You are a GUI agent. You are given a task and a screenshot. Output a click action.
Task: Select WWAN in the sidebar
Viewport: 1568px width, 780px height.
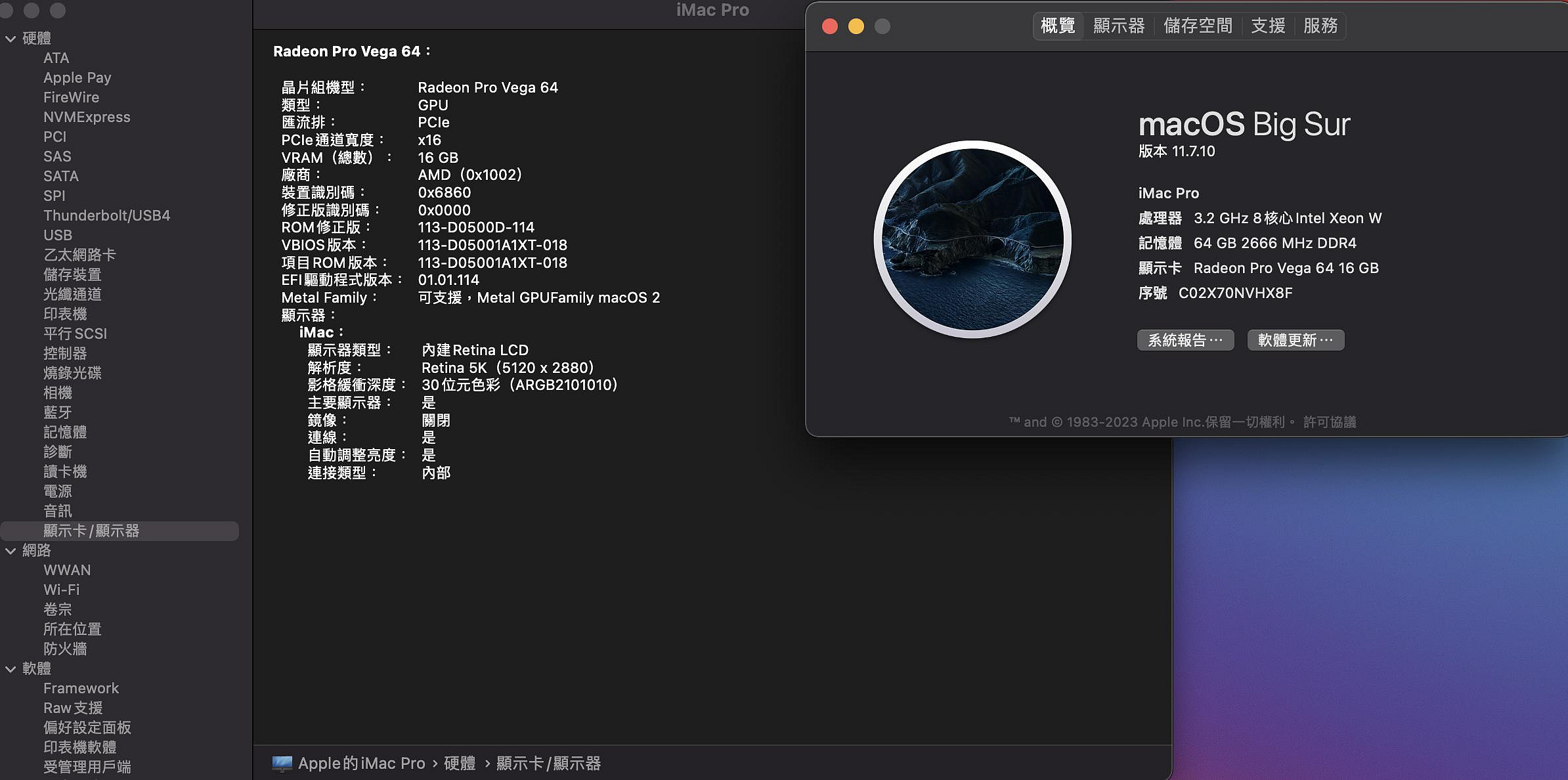(67, 571)
